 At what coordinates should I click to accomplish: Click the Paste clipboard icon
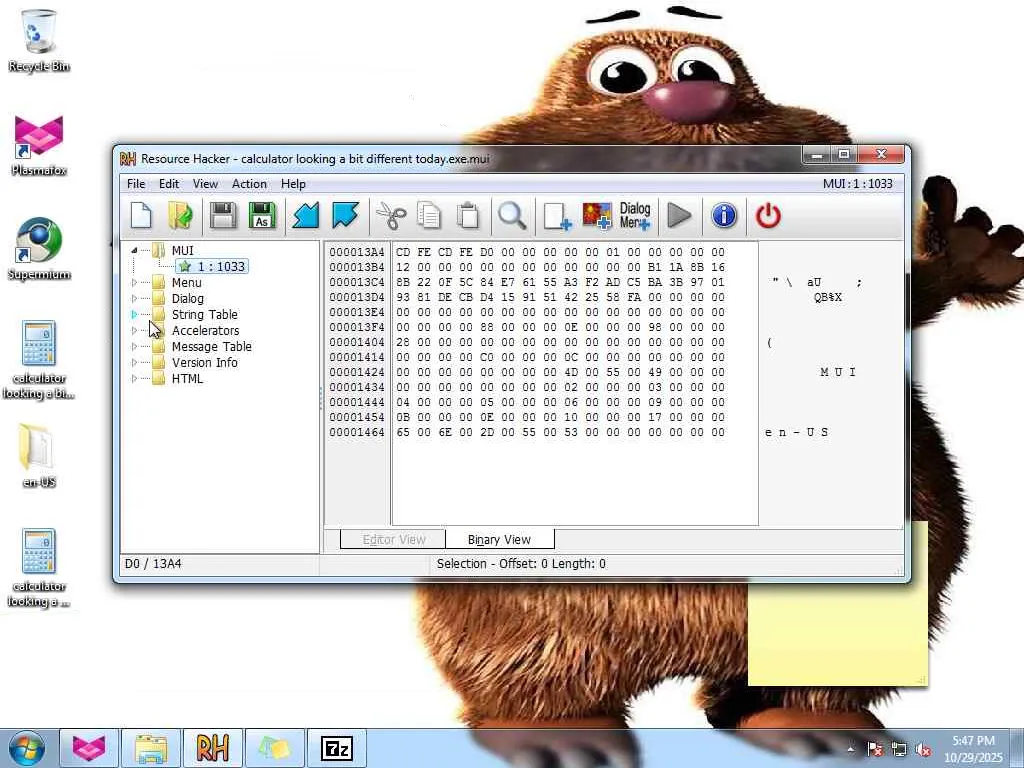468,216
